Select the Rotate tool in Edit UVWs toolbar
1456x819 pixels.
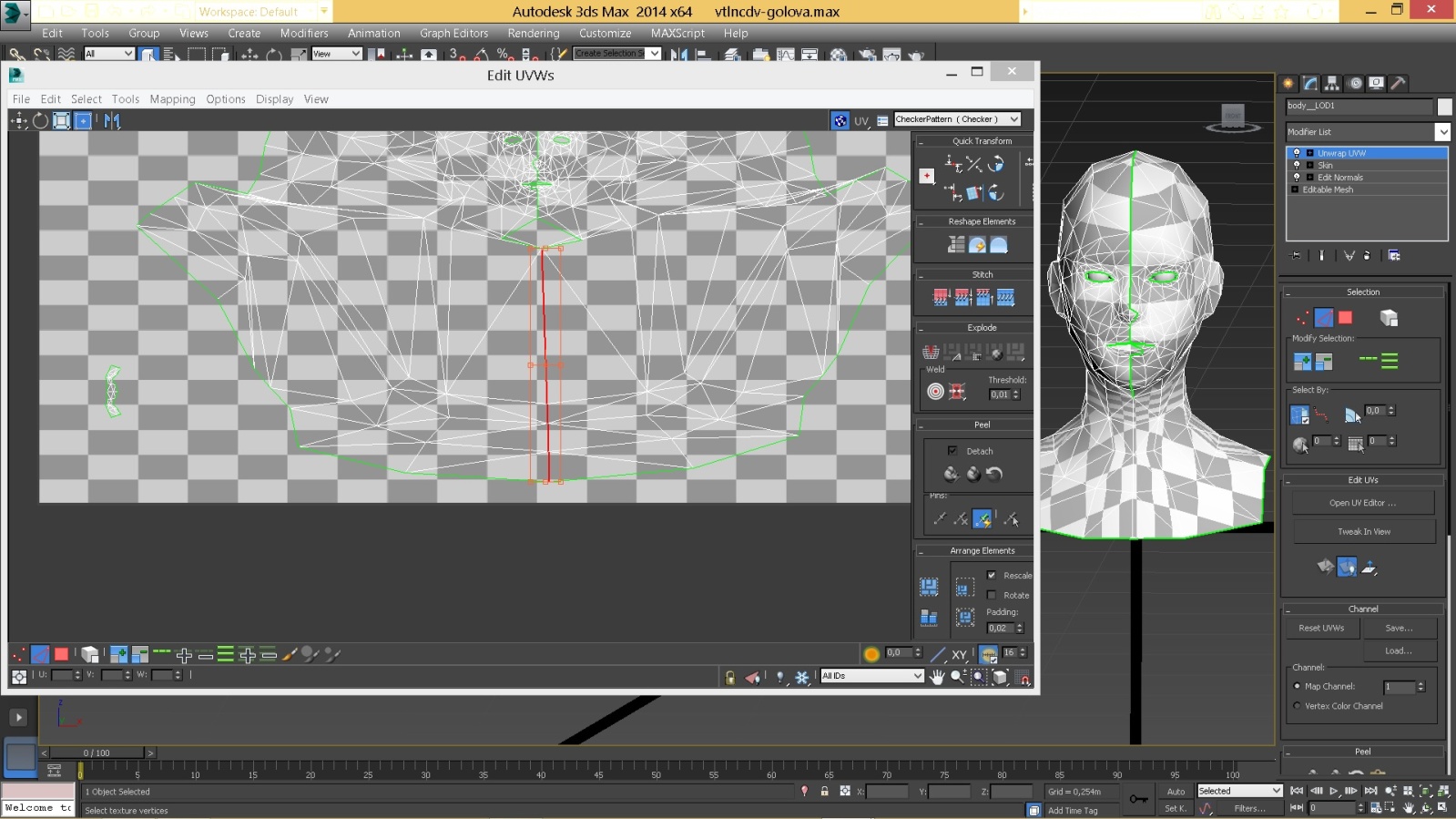[x=41, y=120]
